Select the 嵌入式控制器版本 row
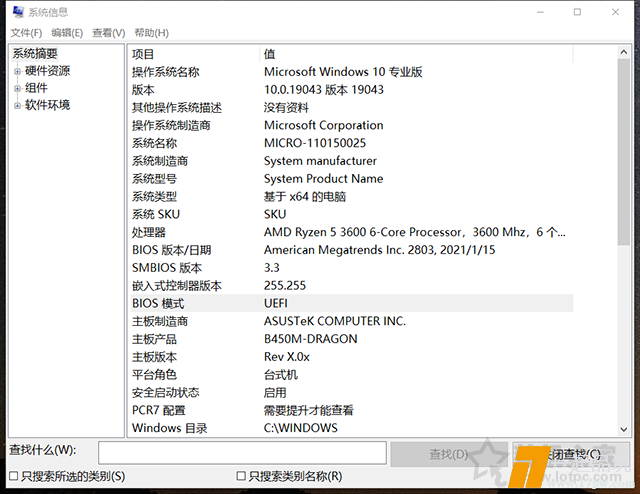Image resolution: width=640 pixels, height=494 pixels. [351, 286]
